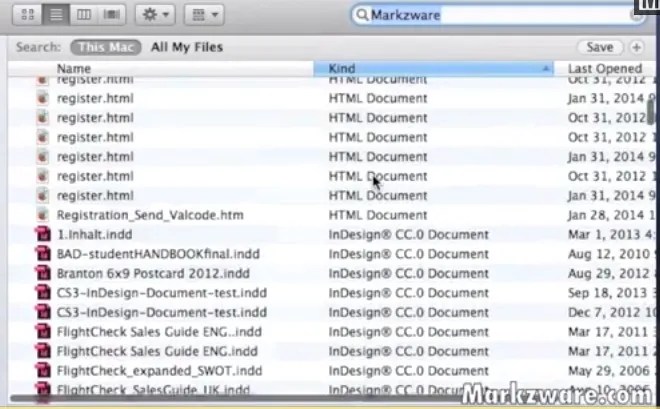
Task: Select 1.Inhalt.indd file
Action: 94,234
